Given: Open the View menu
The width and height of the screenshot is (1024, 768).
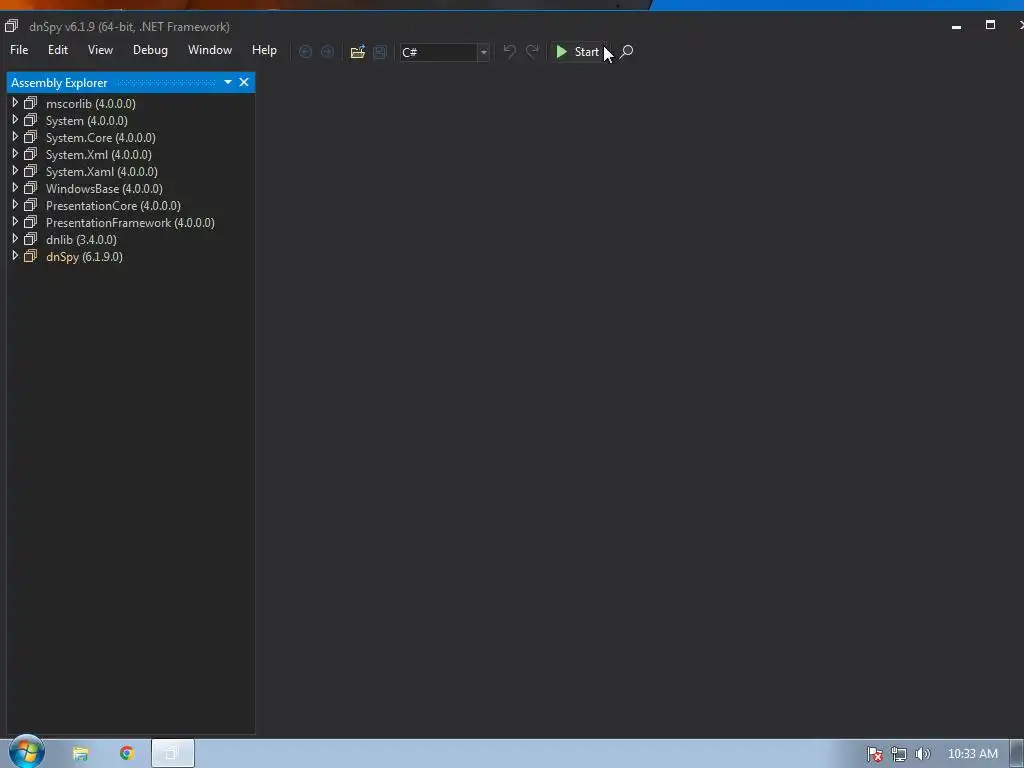Looking at the screenshot, I should (x=100, y=50).
